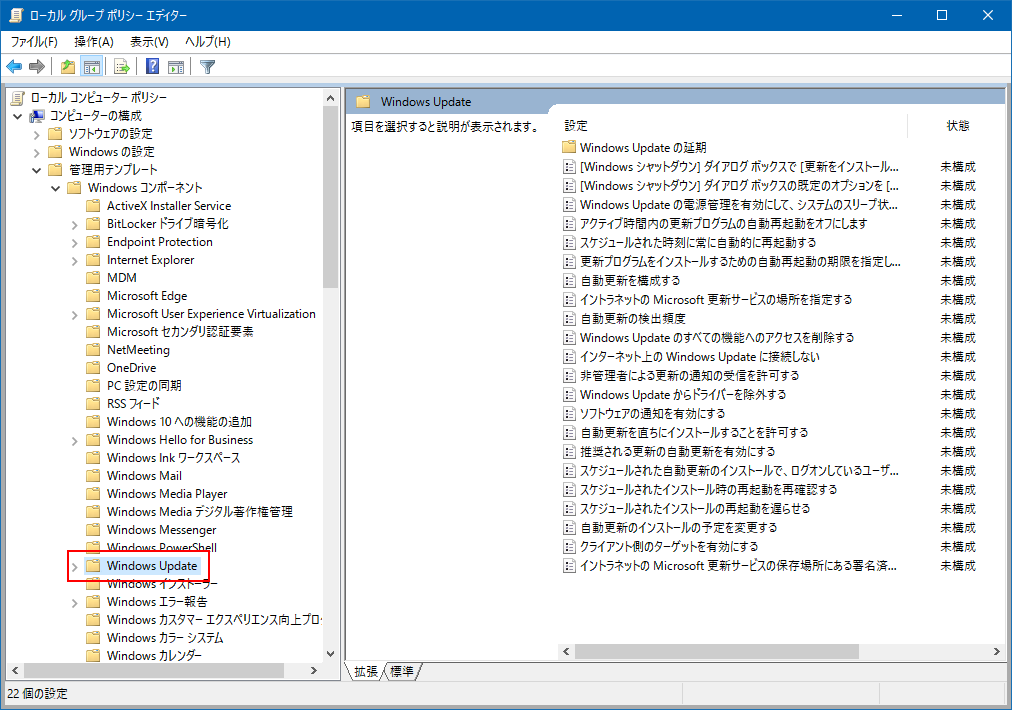Collapse the Windows コンポーネント node
1012x710 pixels.
[56, 188]
